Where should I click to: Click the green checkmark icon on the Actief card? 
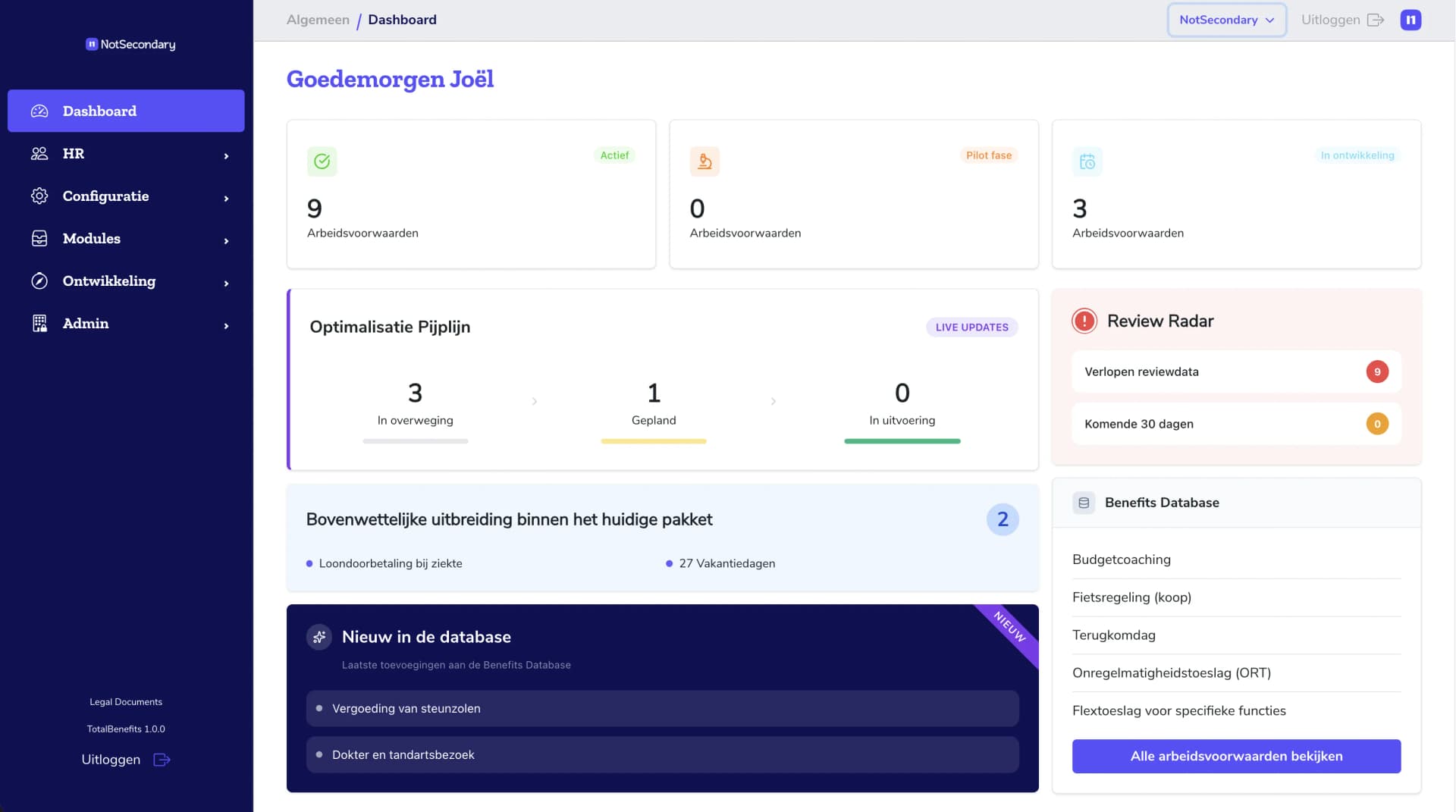pos(322,161)
